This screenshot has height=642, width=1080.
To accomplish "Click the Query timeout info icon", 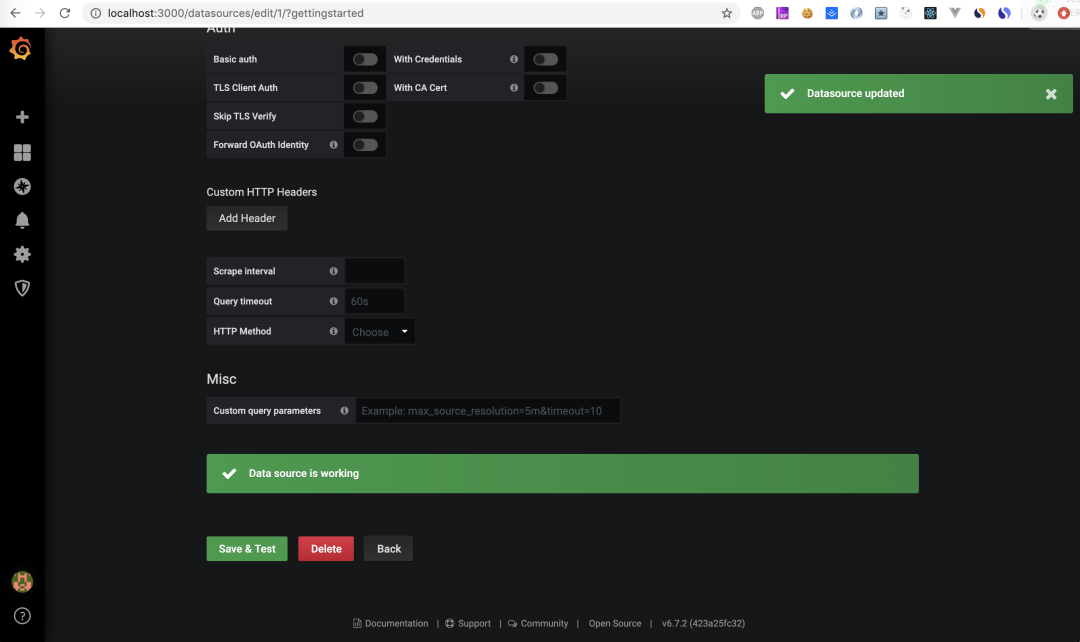I will [333, 301].
